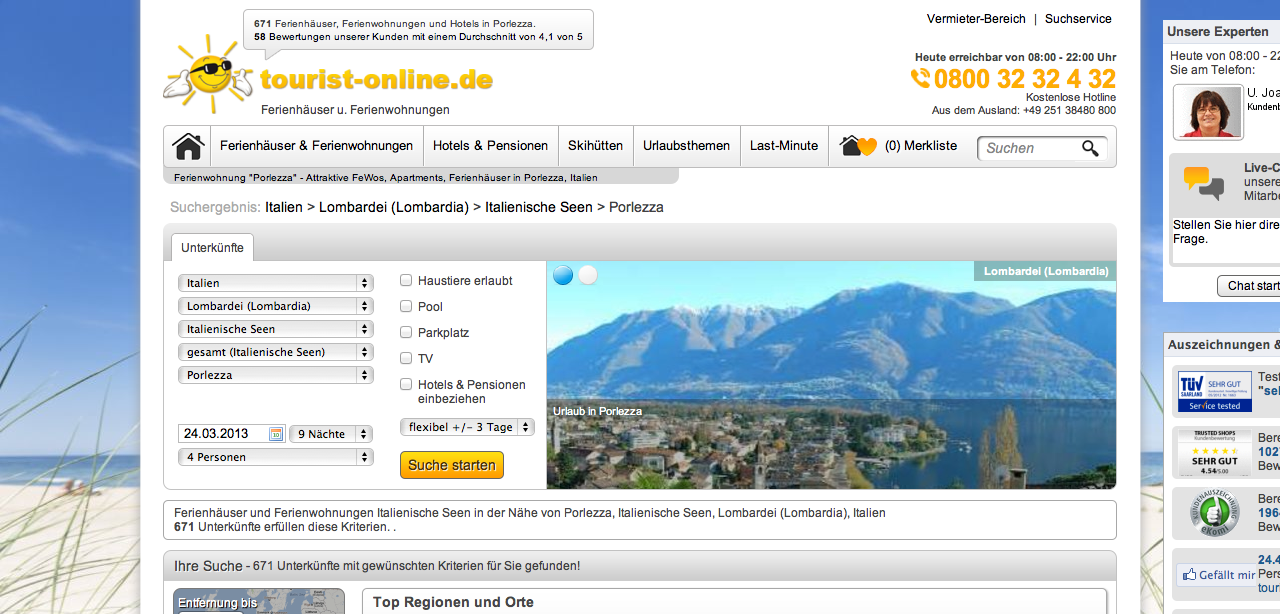Click the Live-Chat speech bubbles icon
This screenshot has width=1280, height=614.
1203,182
